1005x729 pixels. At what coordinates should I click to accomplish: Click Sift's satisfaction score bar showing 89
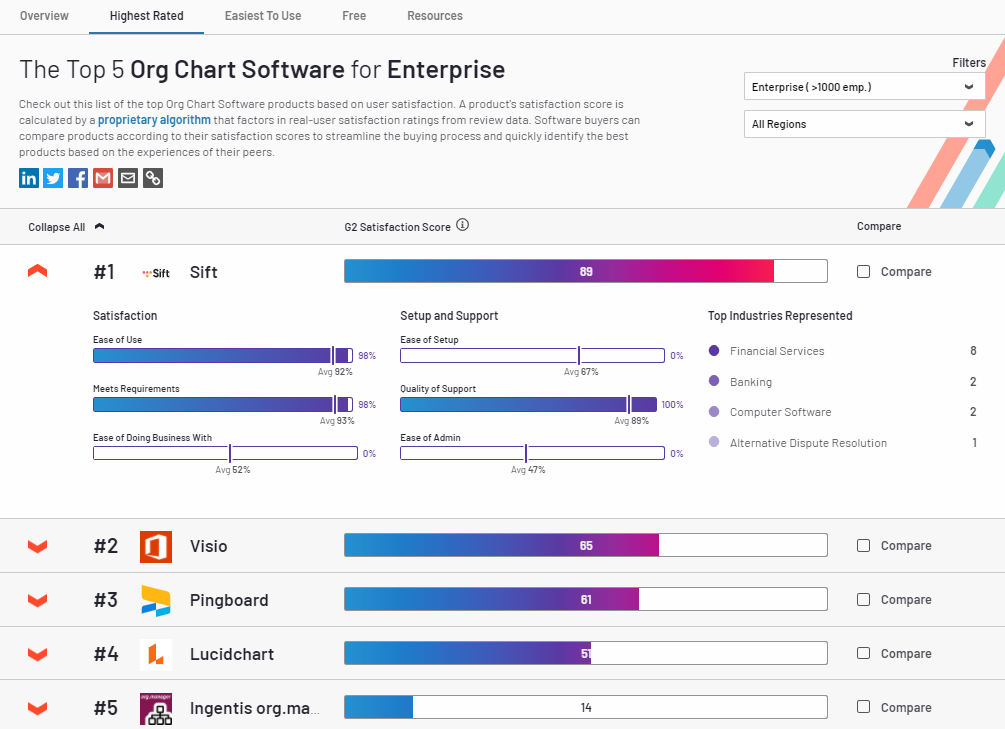click(586, 271)
